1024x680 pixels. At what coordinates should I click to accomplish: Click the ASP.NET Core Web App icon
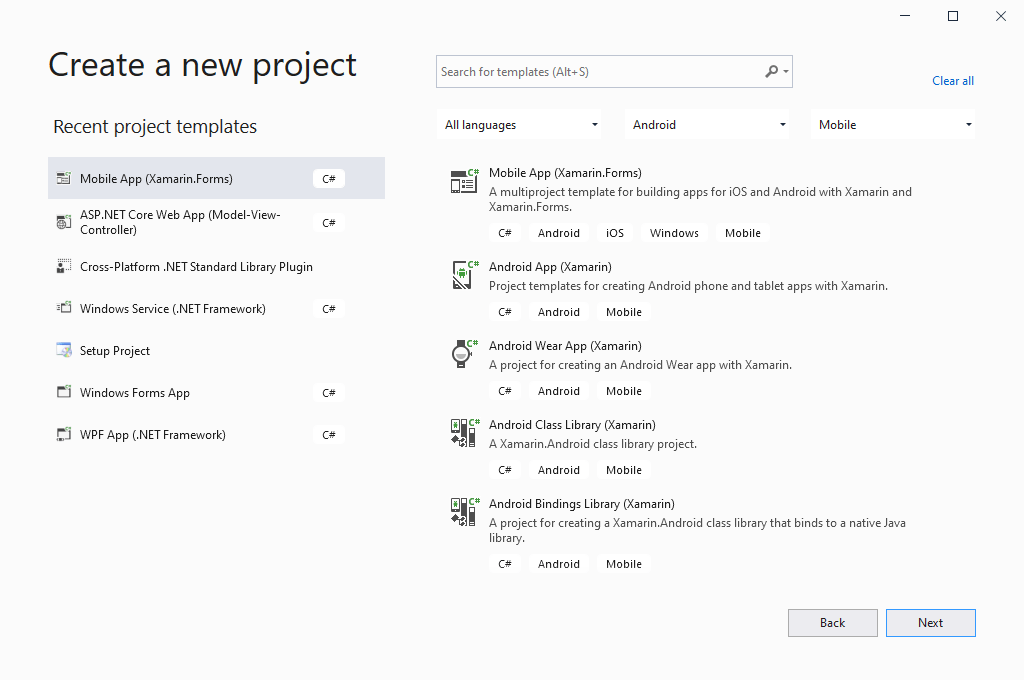click(x=63, y=222)
